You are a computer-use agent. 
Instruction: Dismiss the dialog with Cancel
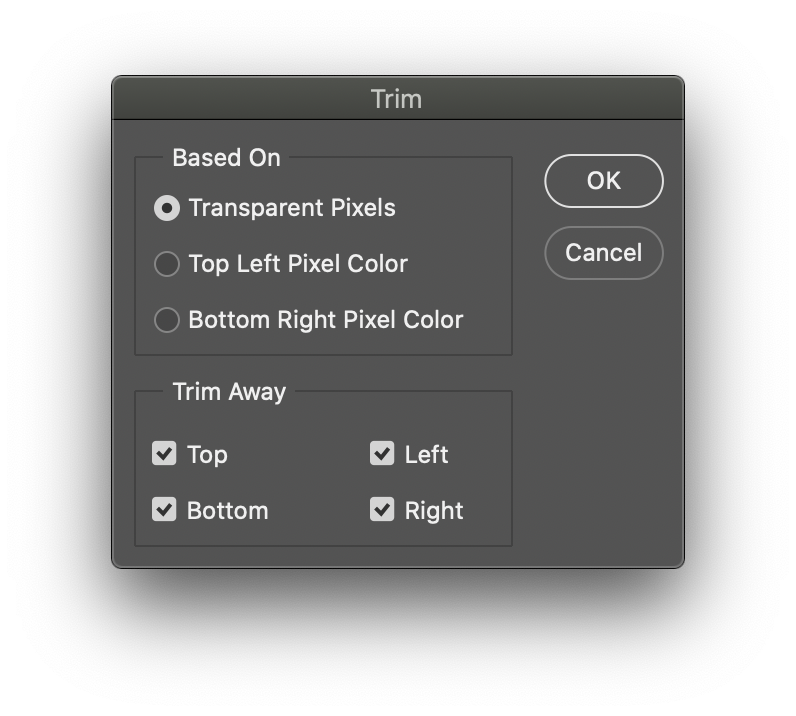604,253
